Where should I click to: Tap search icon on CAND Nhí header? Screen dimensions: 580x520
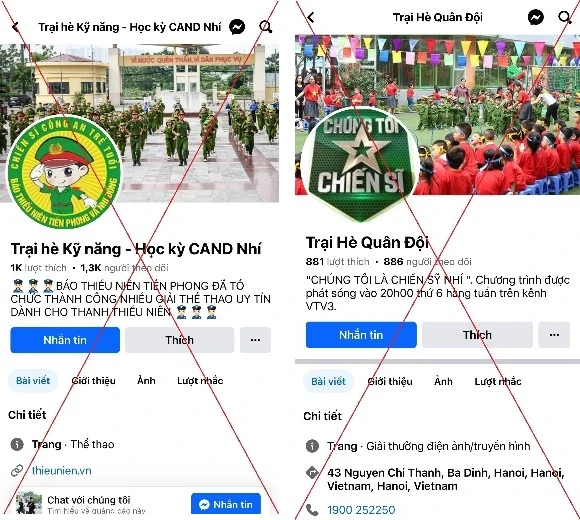[x=266, y=27]
